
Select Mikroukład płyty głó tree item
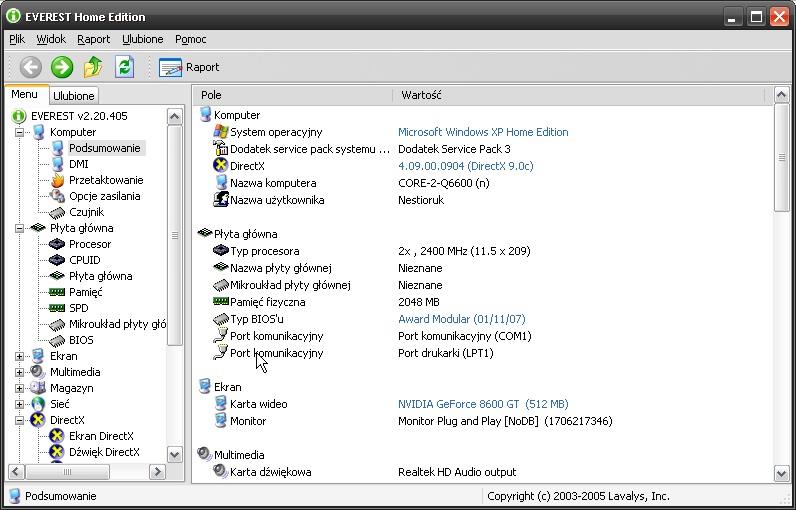[117, 324]
